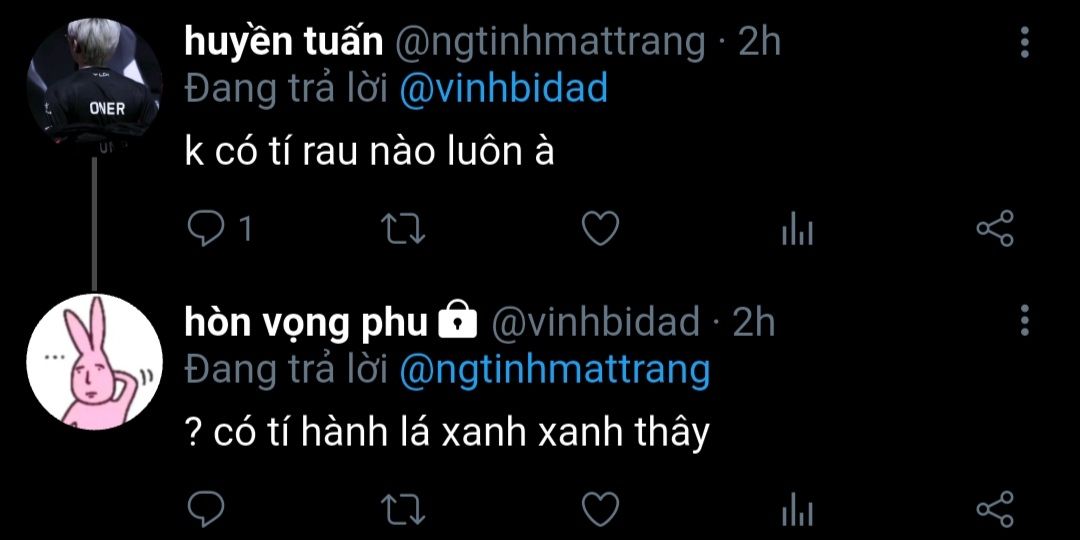Open the pink rabbit profile avatar
1080x540 pixels.
pos(94,362)
